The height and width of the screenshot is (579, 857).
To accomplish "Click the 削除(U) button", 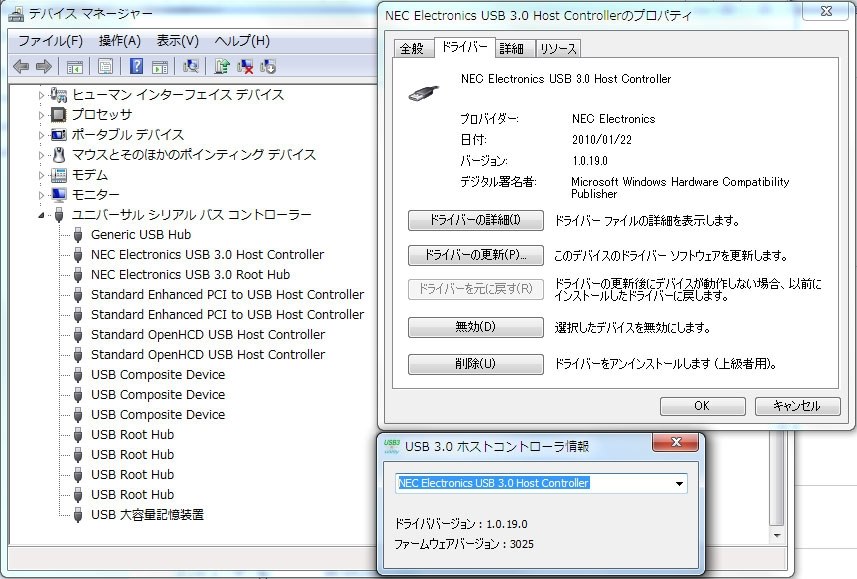I will click(476, 364).
